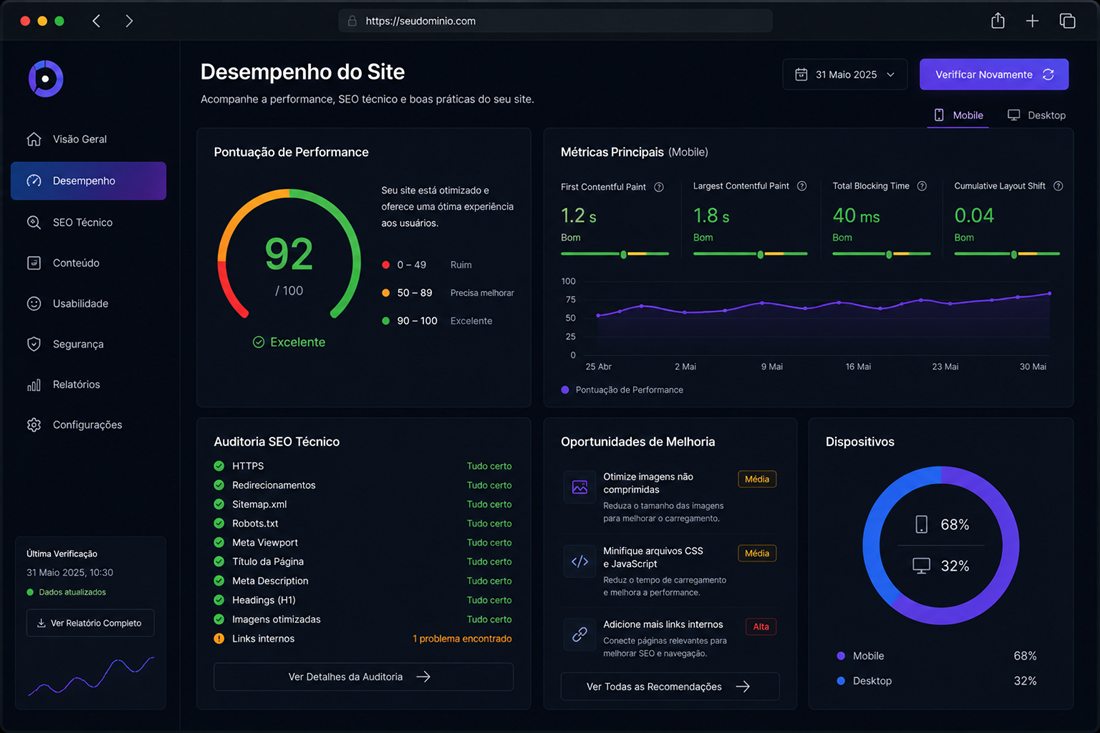Click the Total Blocking Time help icon
1100x733 pixels.
click(x=922, y=186)
